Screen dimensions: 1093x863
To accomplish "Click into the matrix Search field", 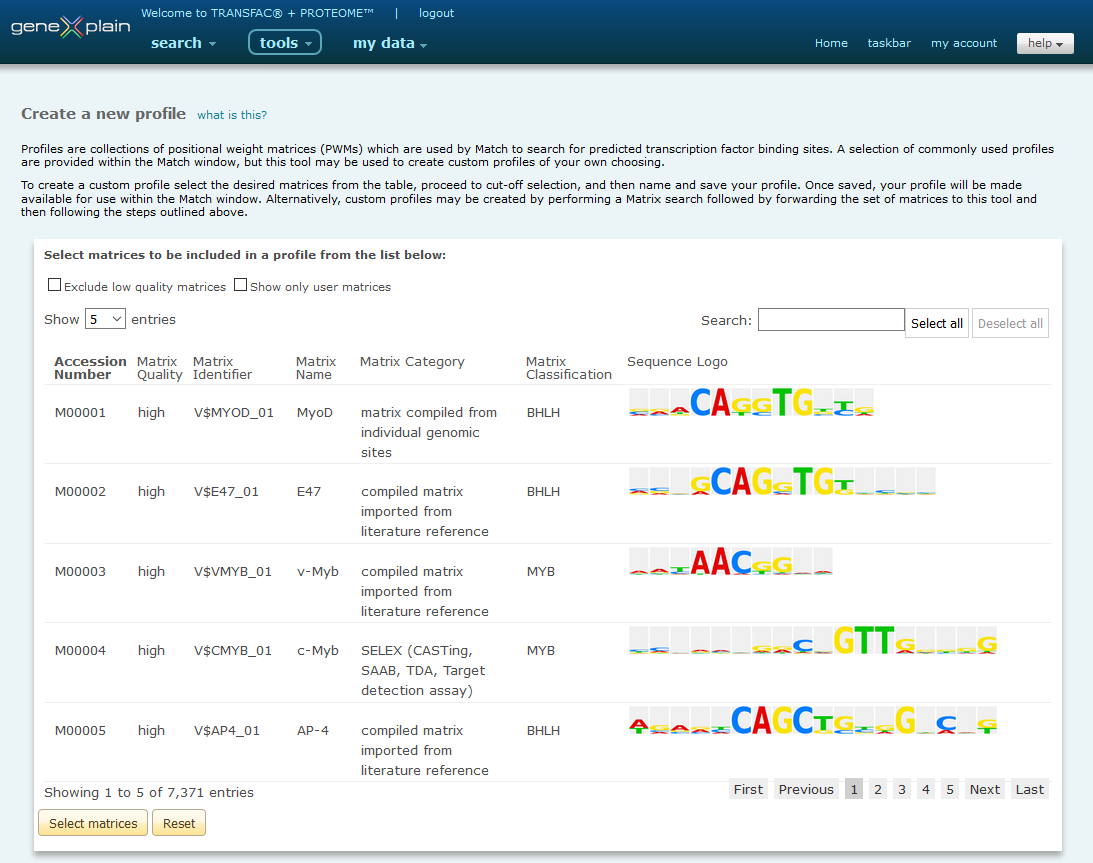I will coord(830,320).
